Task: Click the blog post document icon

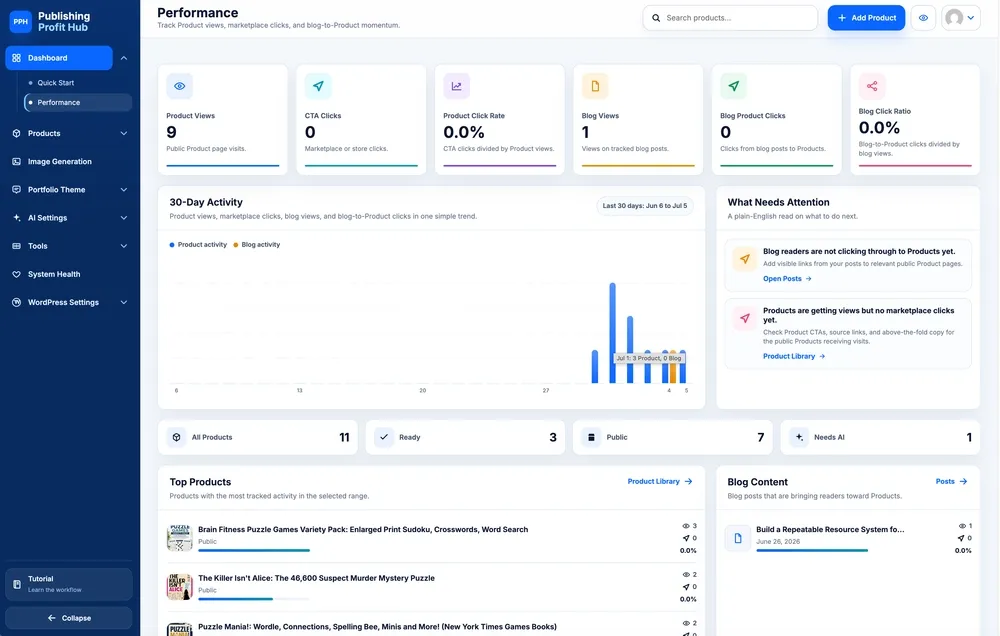Action: 738,538
